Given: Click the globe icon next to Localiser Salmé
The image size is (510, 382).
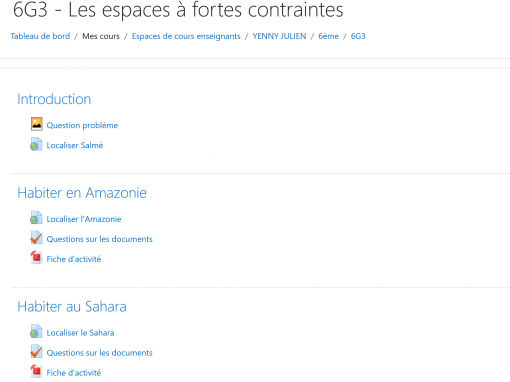Looking at the screenshot, I should coord(36,144).
